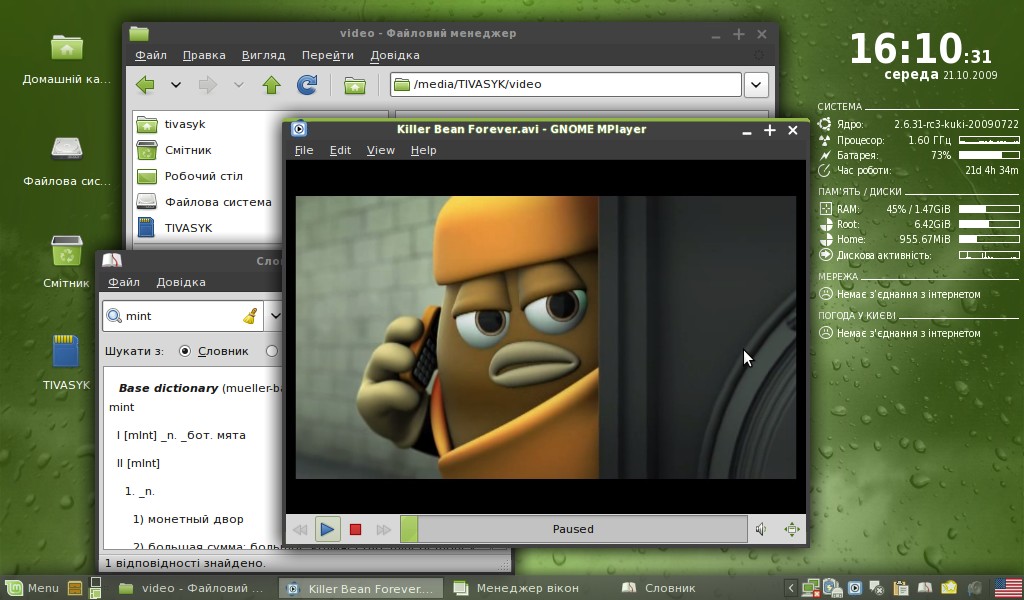Screen dimensions: 1024x600
Task: Fast-forward the video in GNOME MPlayer
Action: 383,529
